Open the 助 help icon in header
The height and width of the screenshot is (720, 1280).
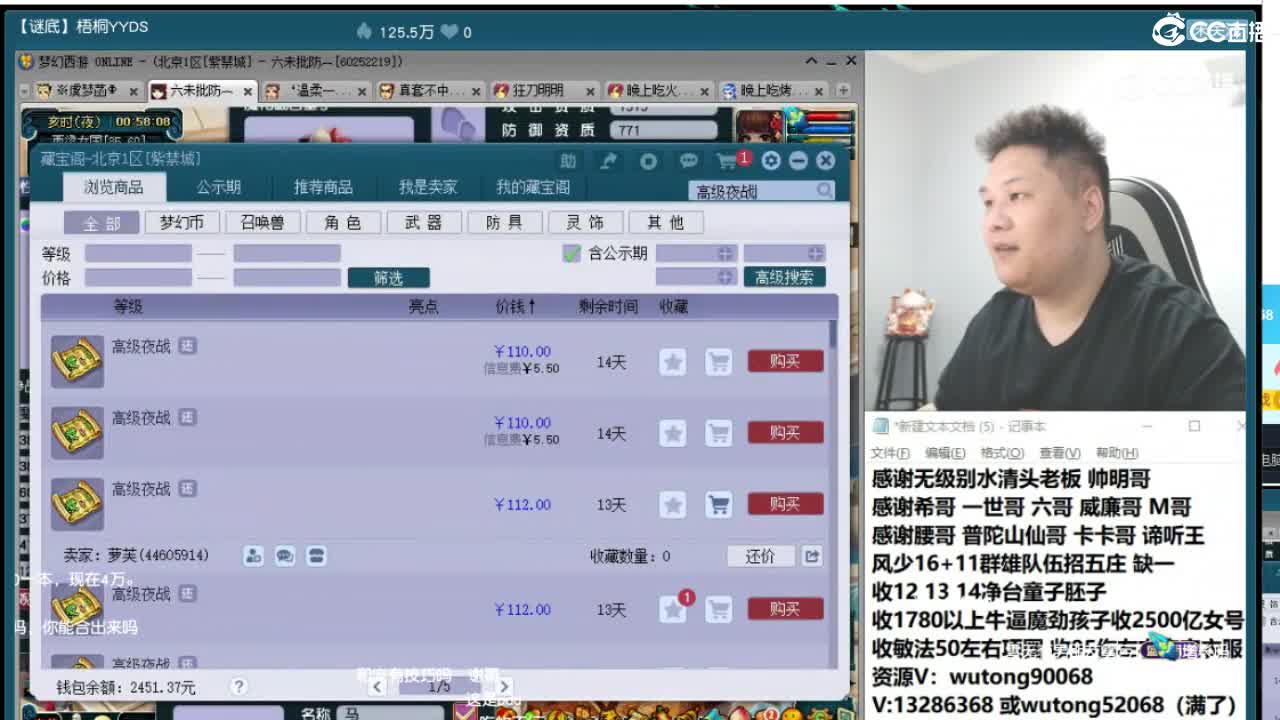click(568, 161)
